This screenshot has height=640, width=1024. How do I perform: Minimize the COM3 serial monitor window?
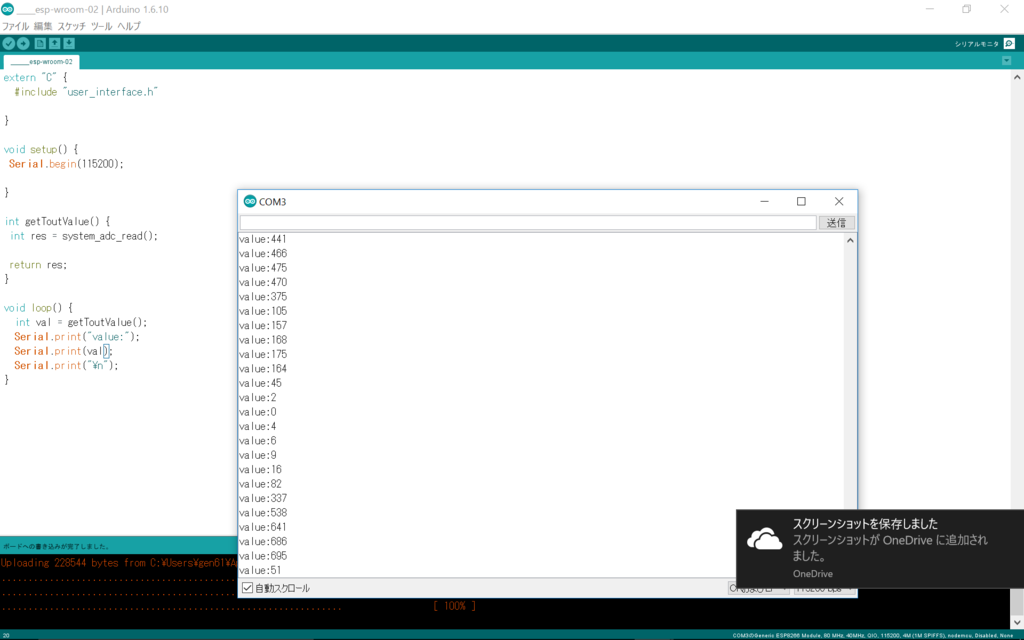[x=764, y=201]
